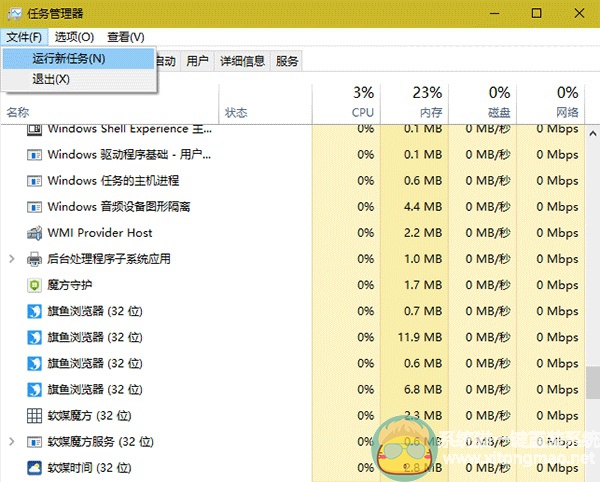
Task: Sort by the CPU column header
Action: pos(346,104)
